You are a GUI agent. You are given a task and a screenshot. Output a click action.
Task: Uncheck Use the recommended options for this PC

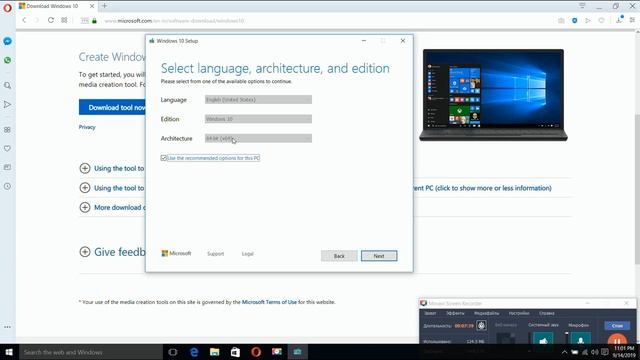pyautogui.click(x=164, y=158)
